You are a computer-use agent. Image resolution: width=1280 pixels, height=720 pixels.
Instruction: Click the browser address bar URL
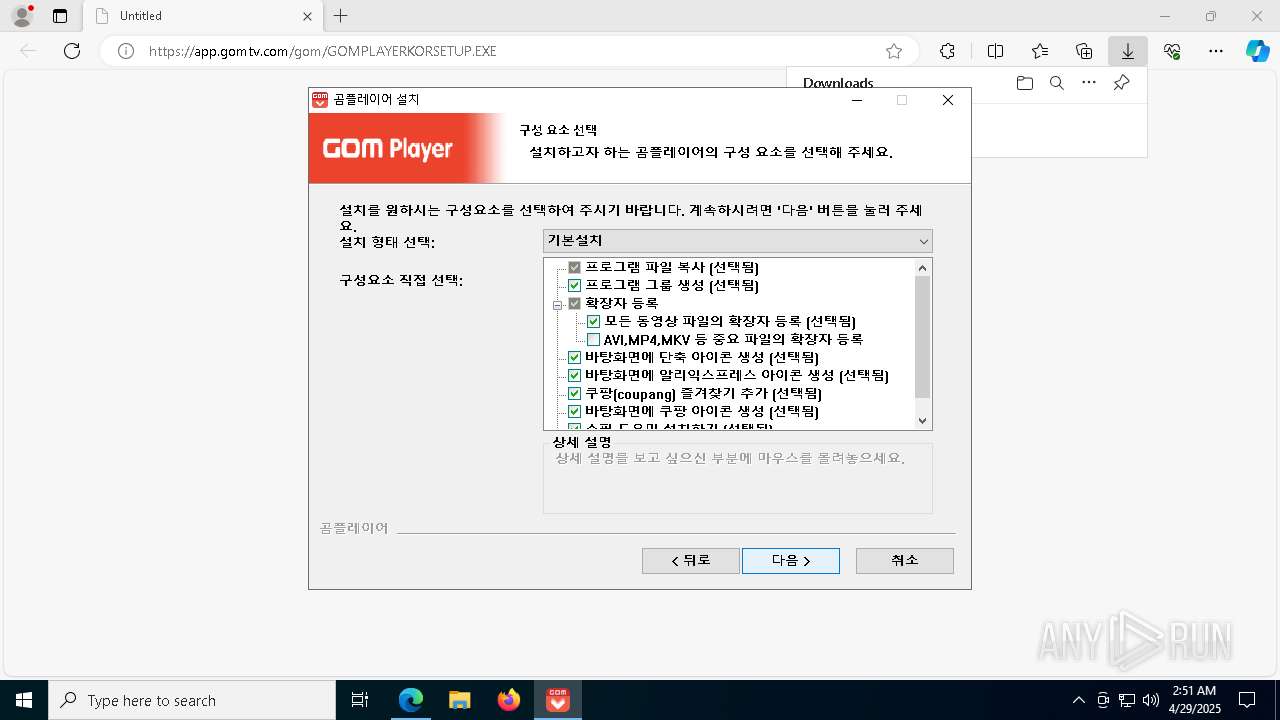point(322,51)
